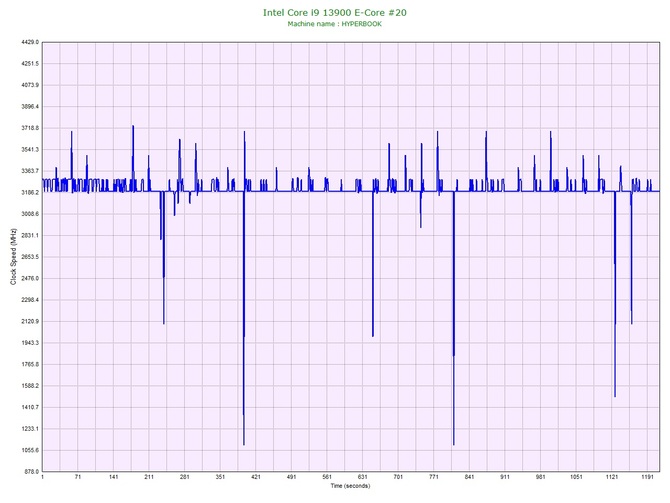
Task: Select the 1191 x-axis time label
Action: tap(647, 477)
